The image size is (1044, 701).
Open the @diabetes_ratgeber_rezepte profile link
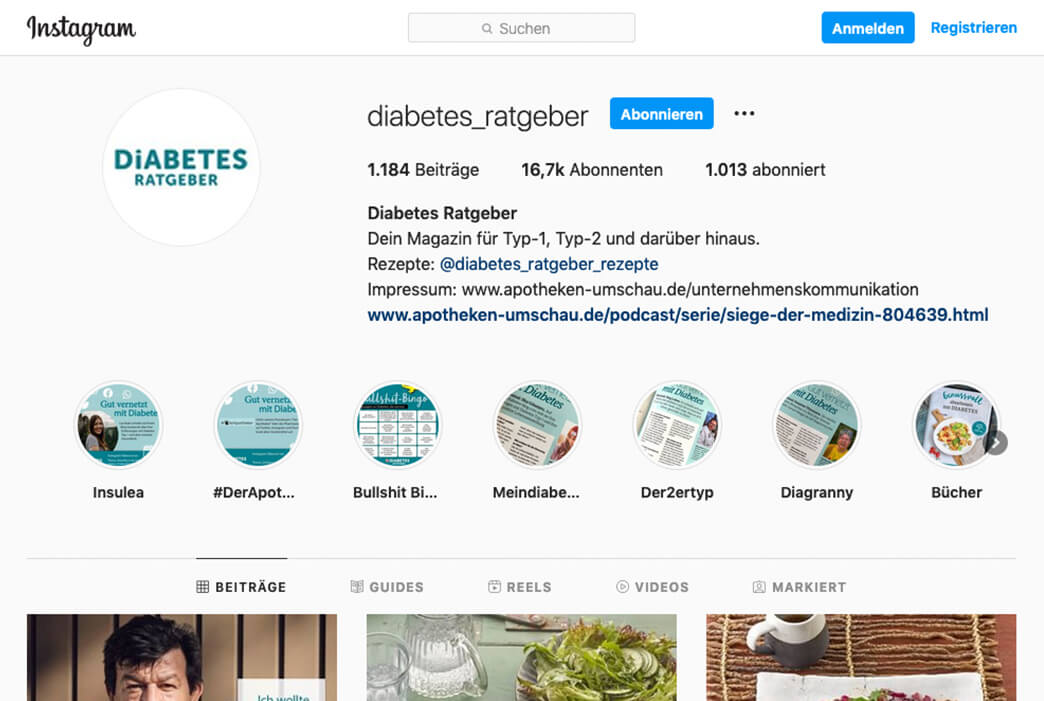pyautogui.click(x=549, y=264)
